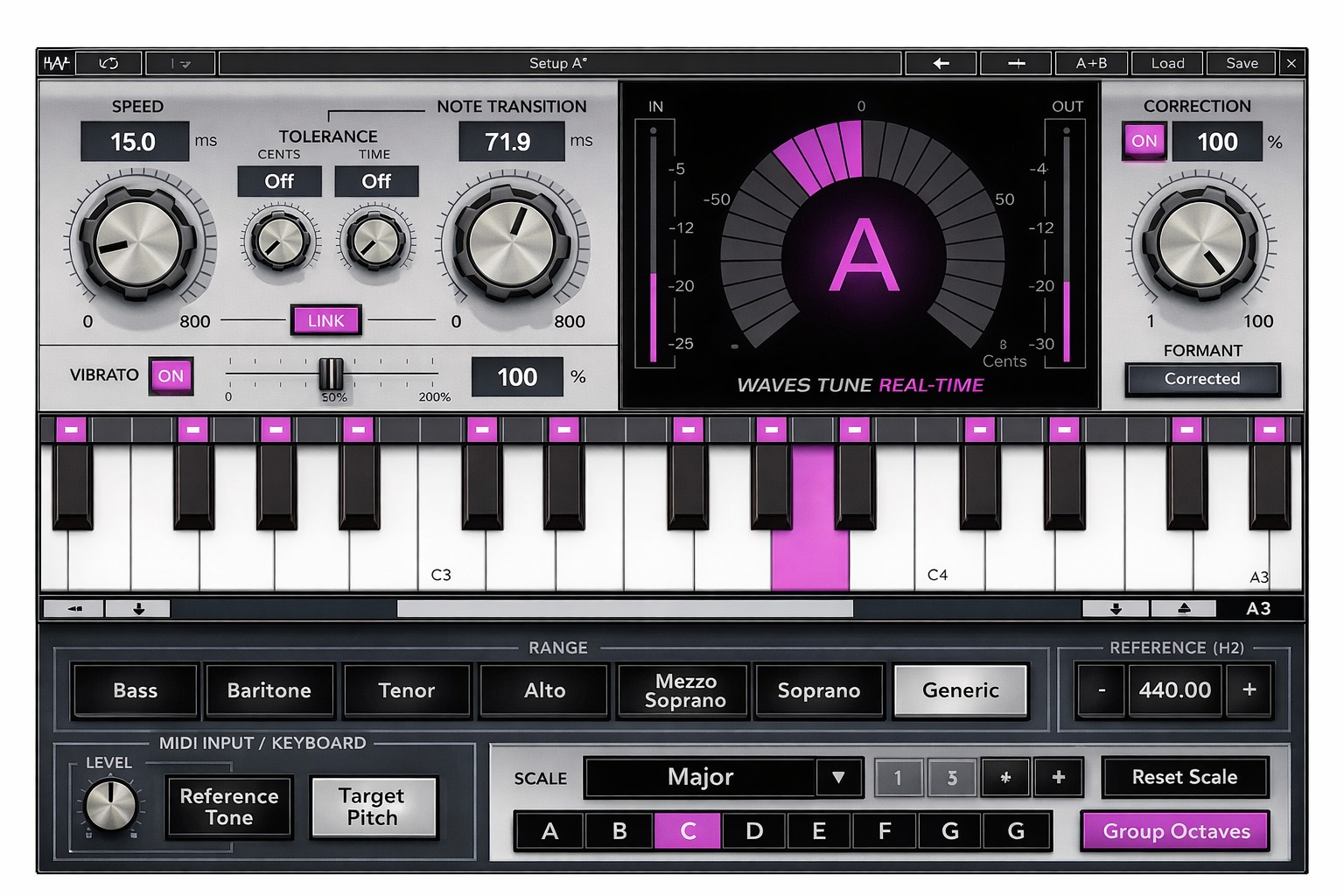Open the preset menu arrow in top bar
1344x896 pixels.
180,63
